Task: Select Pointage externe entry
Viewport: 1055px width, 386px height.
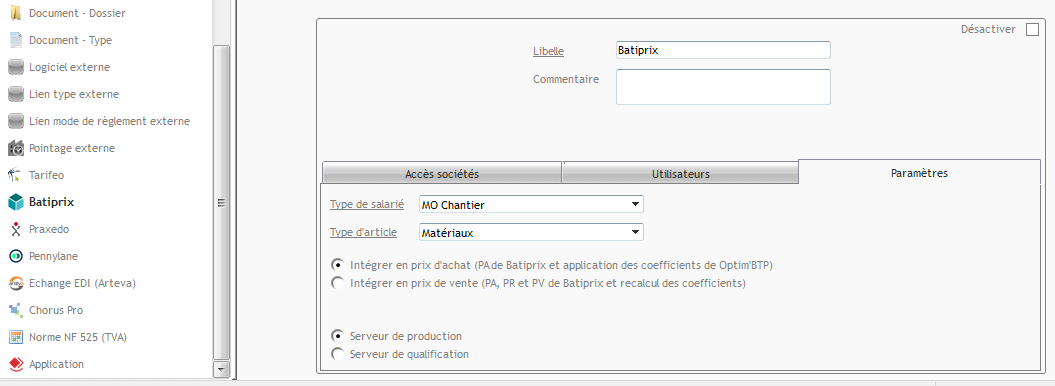Action: tap(72, 148)
